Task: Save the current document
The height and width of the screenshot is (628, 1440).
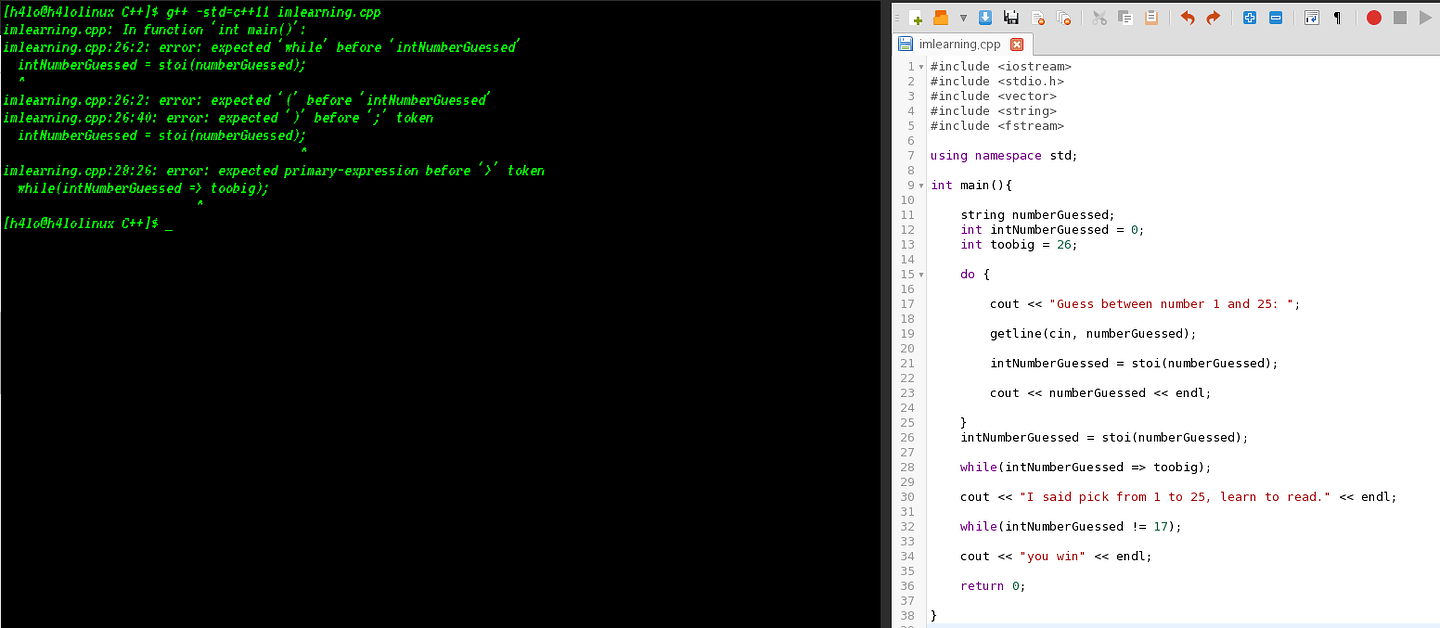Action: [x=985, y=17]
